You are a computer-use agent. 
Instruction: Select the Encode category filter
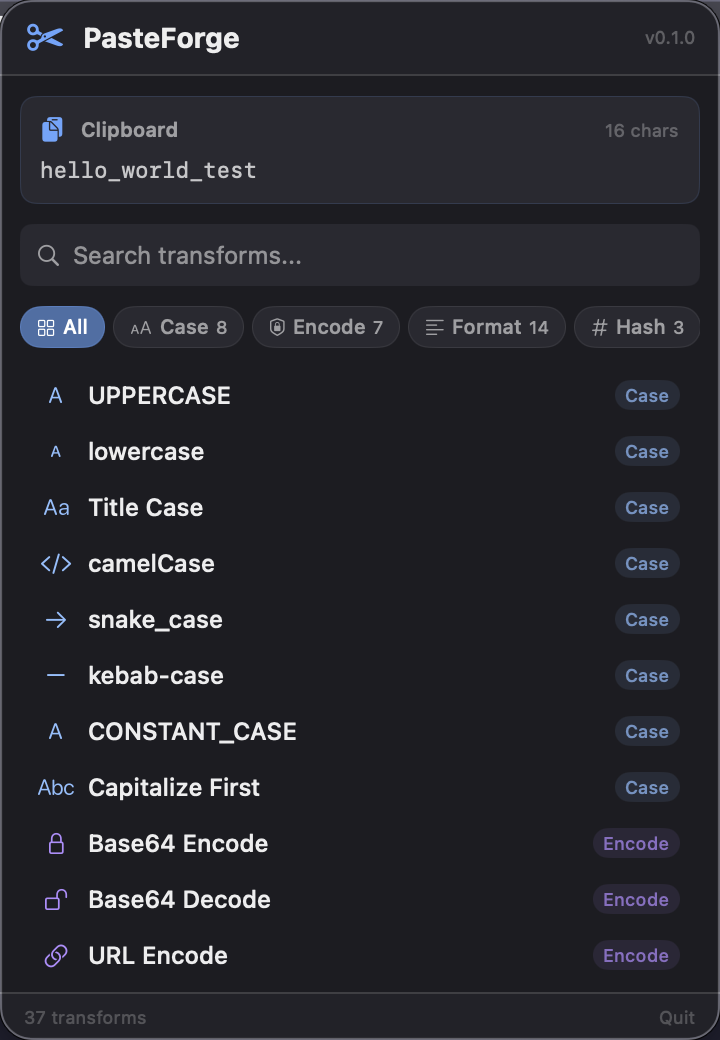[326, 327]
